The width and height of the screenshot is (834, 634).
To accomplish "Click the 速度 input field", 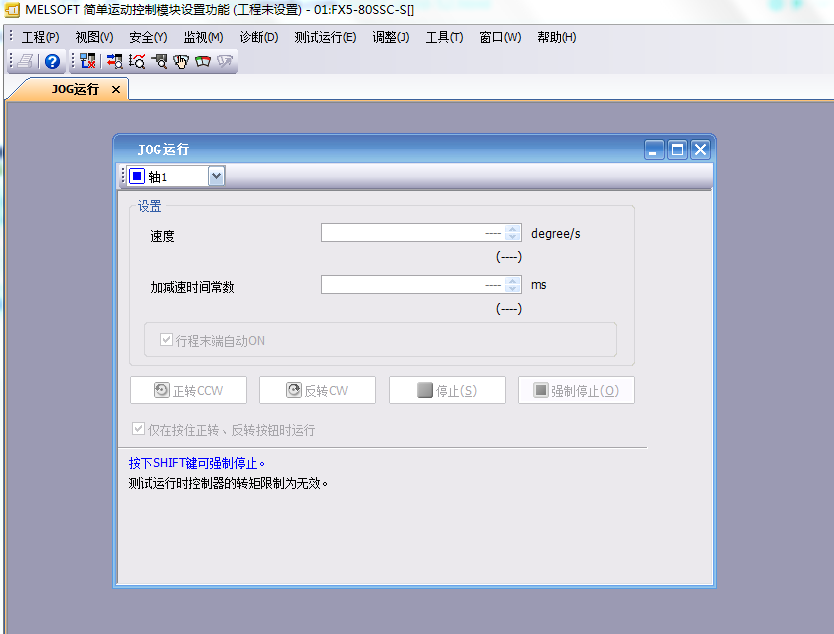I will click(412, 233).
